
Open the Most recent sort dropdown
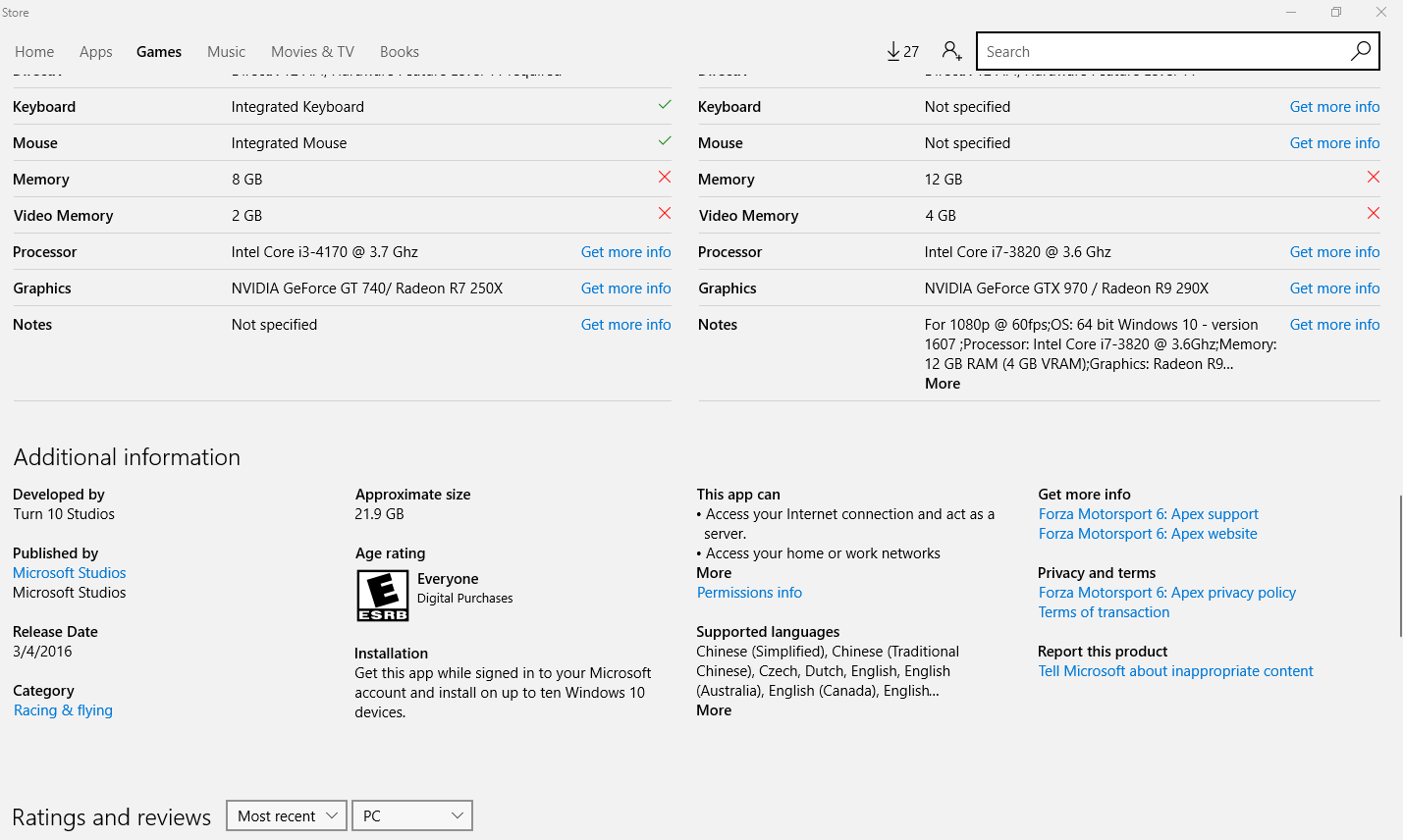pos(287,815)
